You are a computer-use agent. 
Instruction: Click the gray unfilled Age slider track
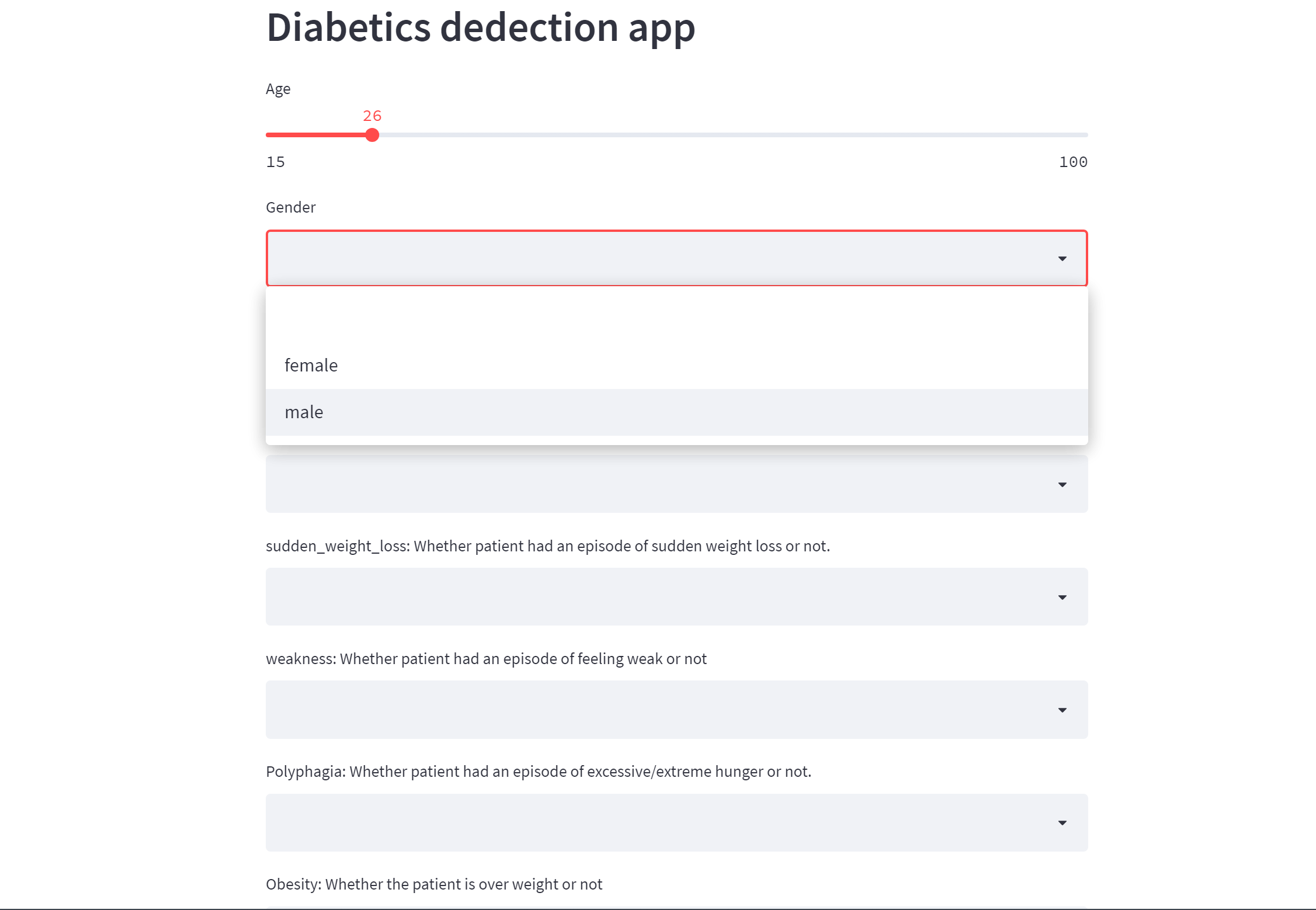[x=730, y=136]
